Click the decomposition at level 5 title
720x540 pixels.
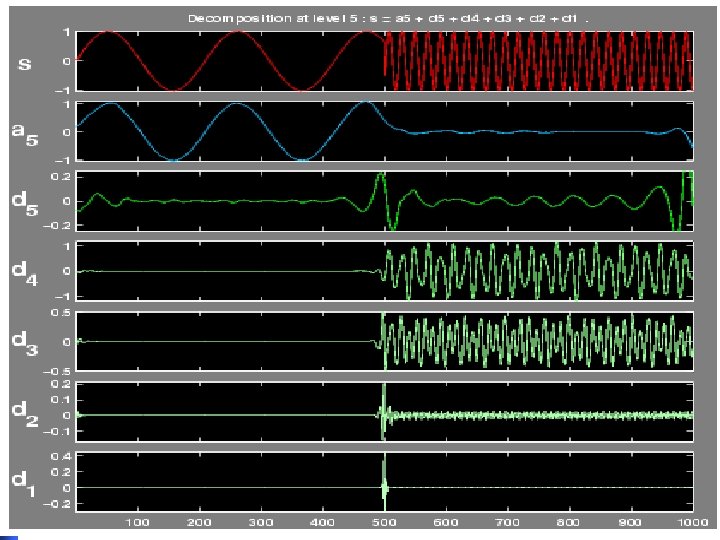[388, 19]
